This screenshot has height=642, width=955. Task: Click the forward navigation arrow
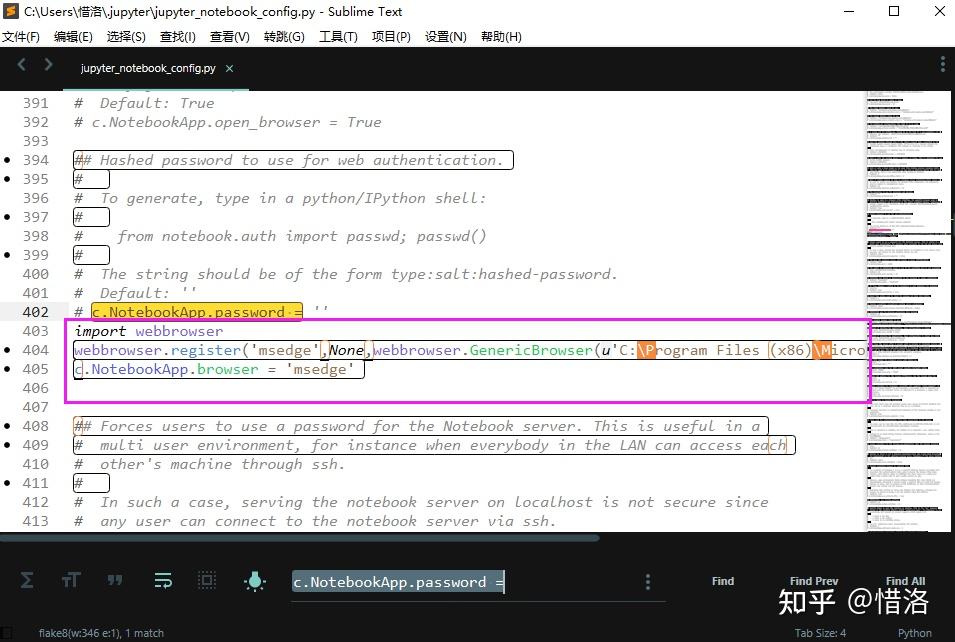click(47, 64)
